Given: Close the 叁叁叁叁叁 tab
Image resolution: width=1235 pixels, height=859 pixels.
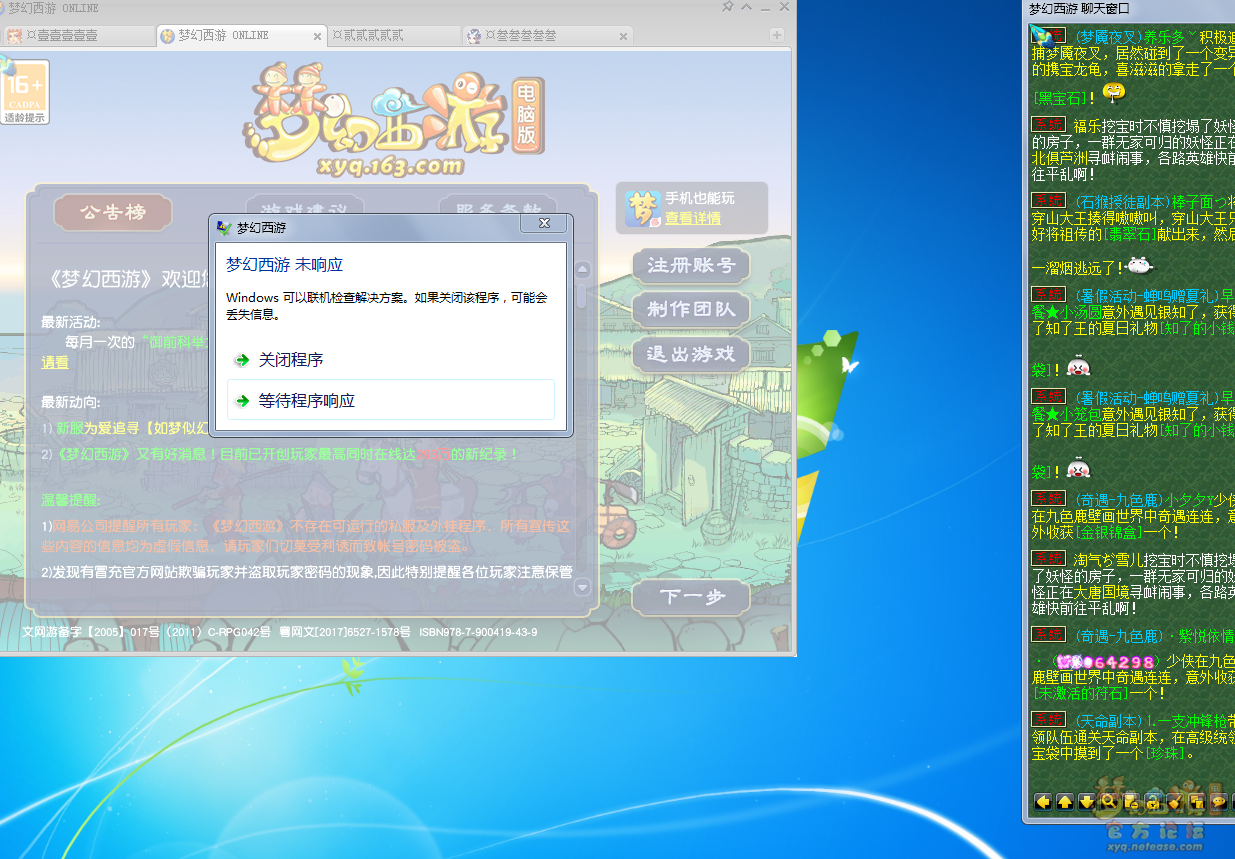Looking at the screenshot, I should tap(624, 36).
